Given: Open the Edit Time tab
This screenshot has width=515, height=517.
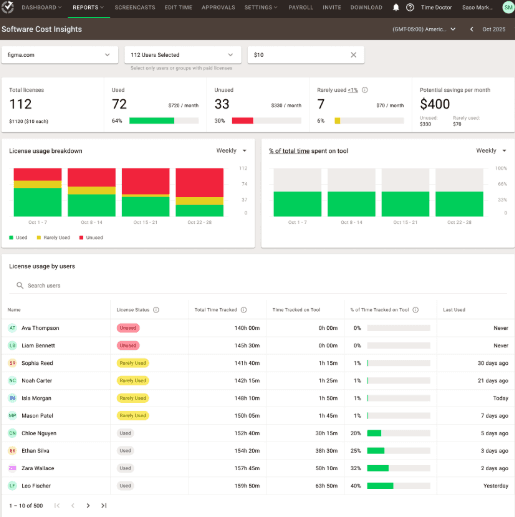Looking at the screenshot, I should (178, 7).
